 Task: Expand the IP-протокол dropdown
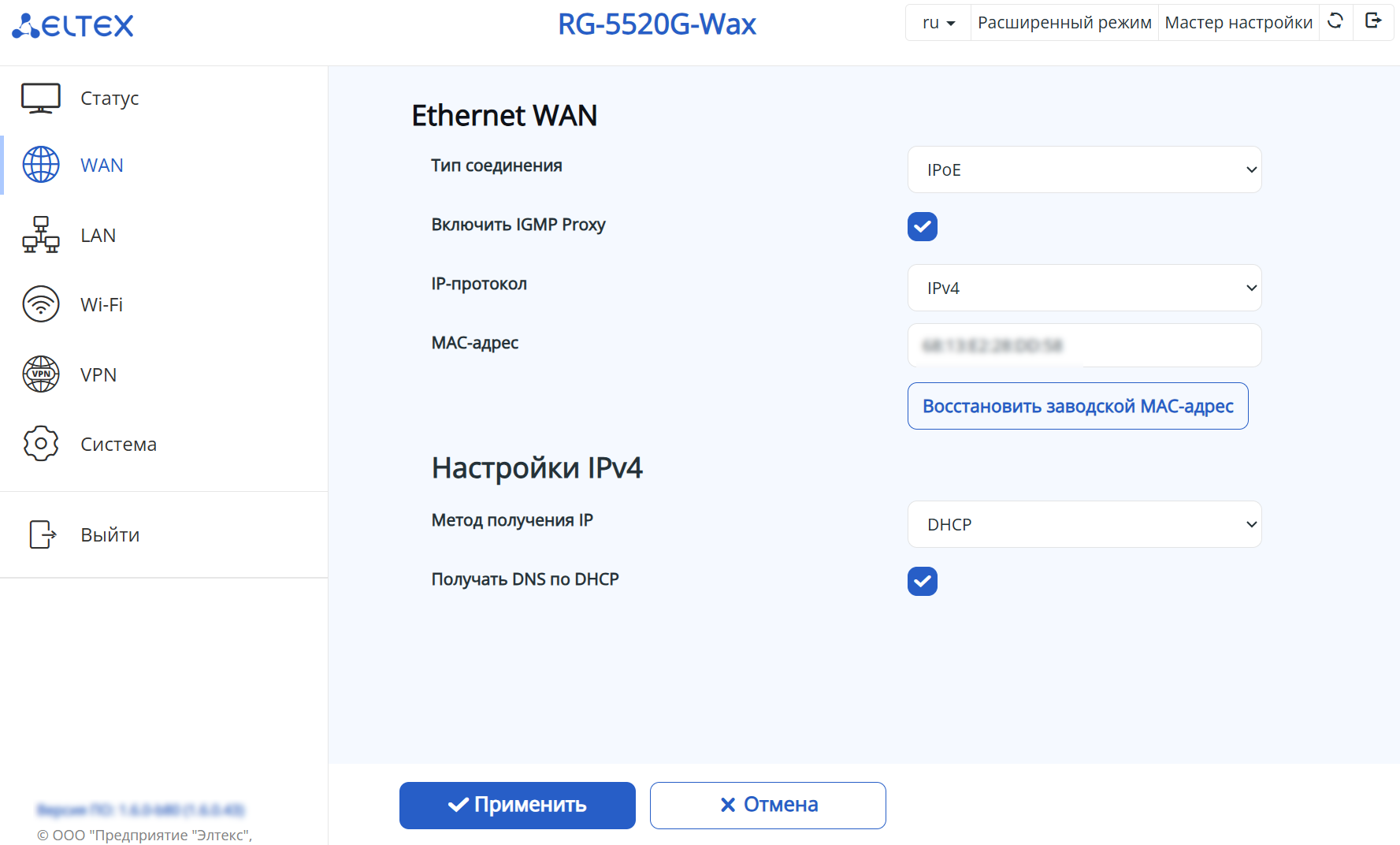coord(1084,288)
